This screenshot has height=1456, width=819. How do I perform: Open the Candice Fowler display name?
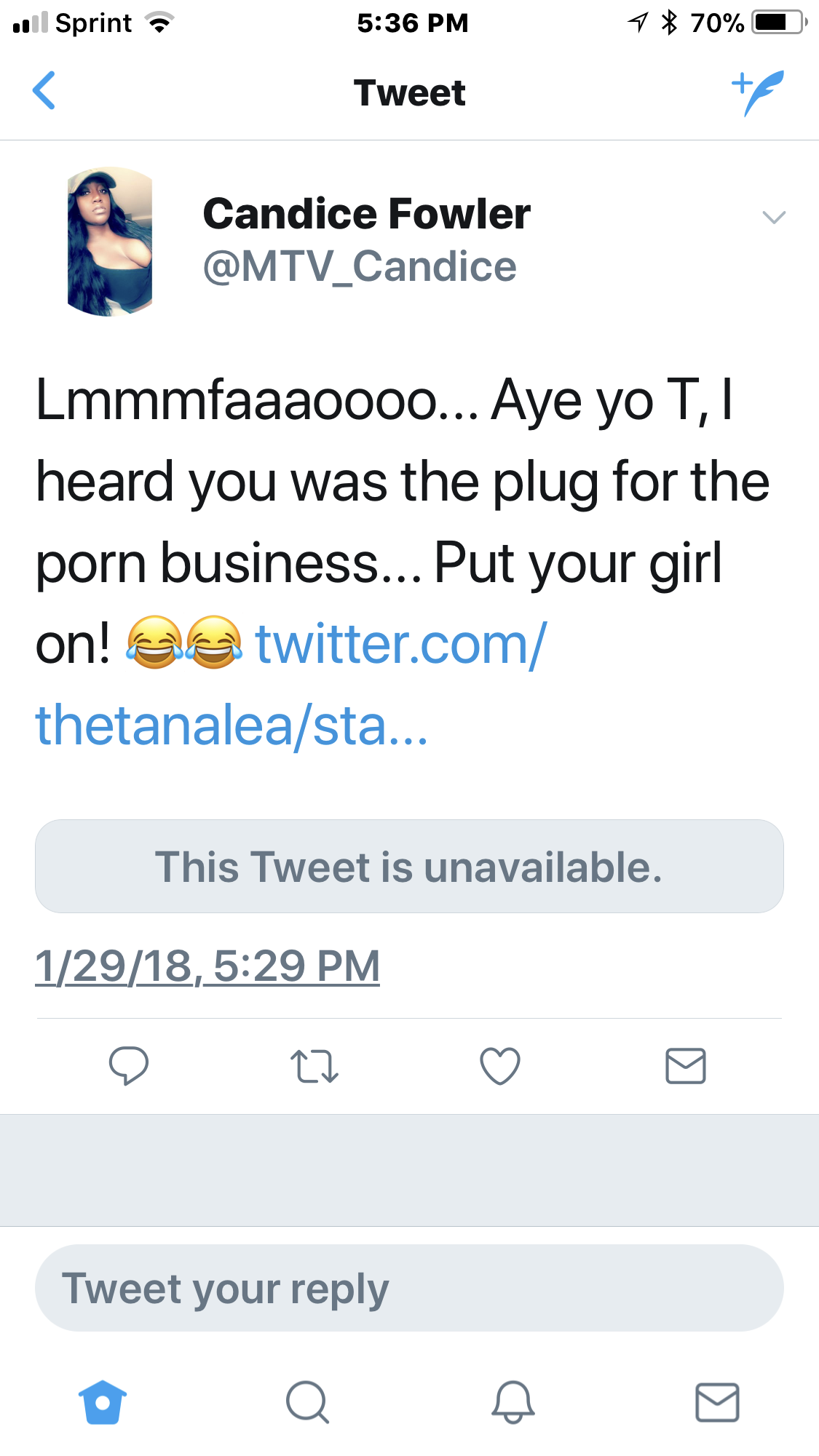point(367,214)
